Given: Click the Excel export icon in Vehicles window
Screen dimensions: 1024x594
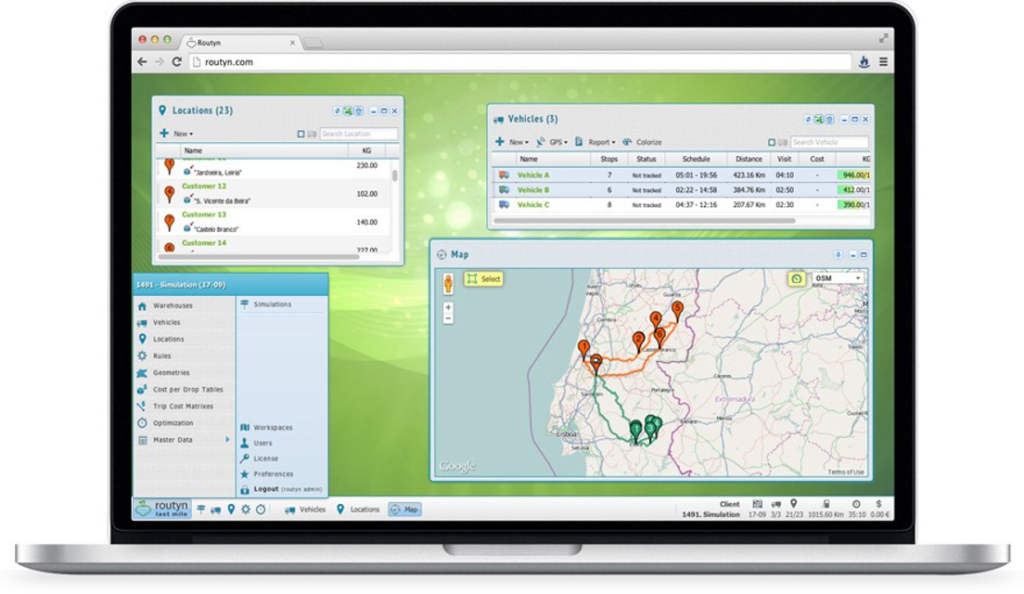Looking at the screenshot, I should pyautogui.click(x=819, y=119).
